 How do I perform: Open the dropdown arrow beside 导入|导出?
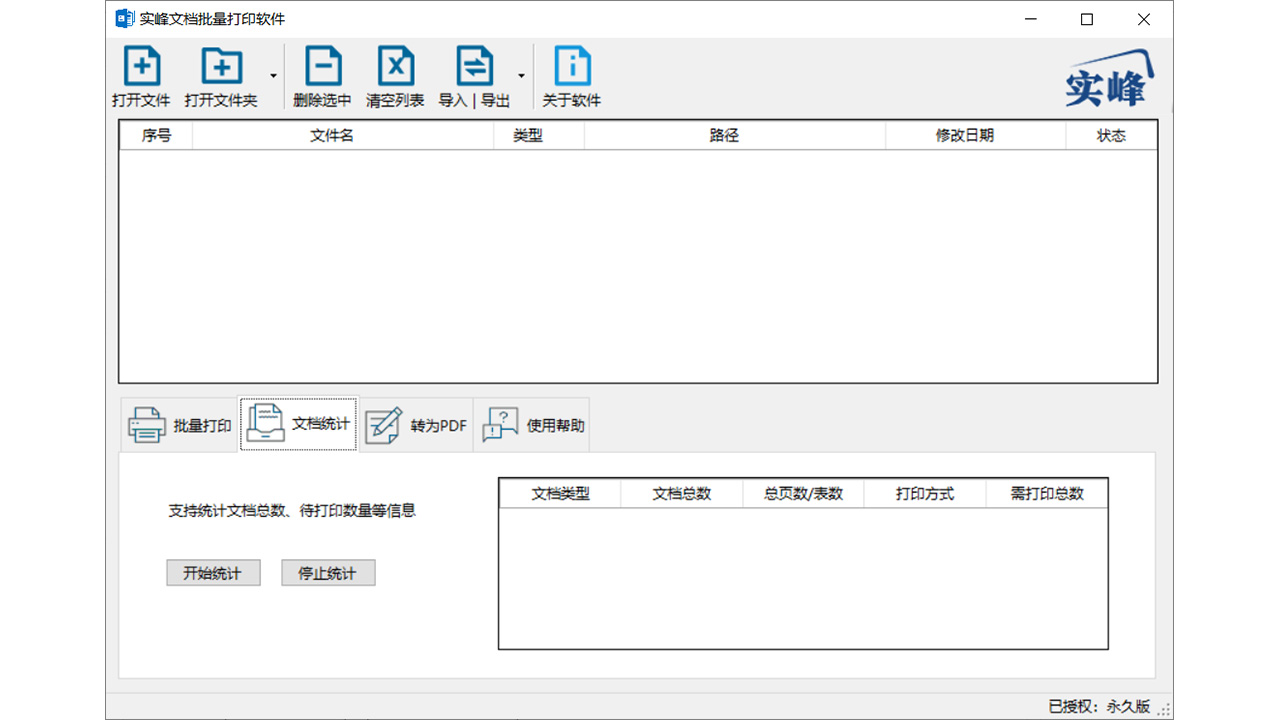(x=521, y=77)
